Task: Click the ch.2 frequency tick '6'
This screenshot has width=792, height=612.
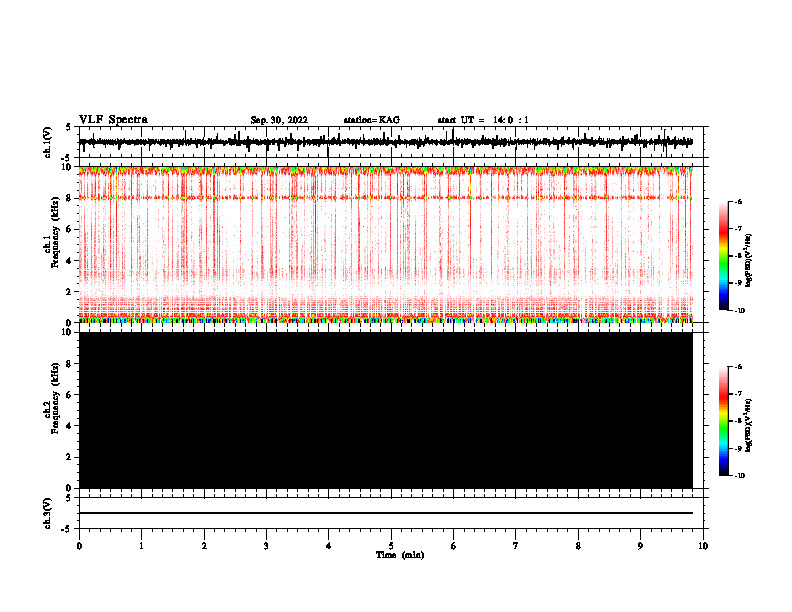Action: click(70, 395)
